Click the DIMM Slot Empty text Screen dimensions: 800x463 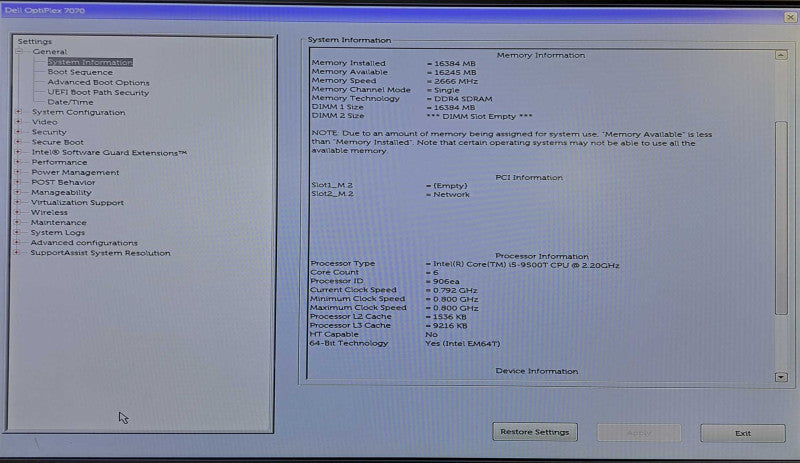coord(479,116)
